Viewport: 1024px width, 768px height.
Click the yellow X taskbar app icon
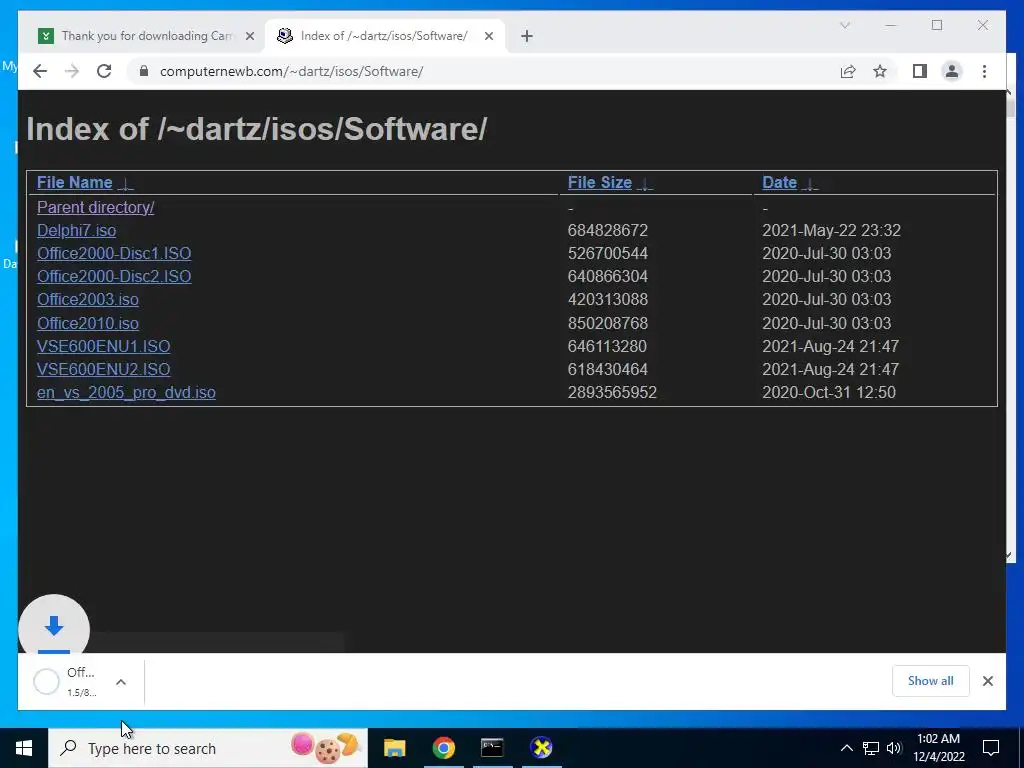541,748
